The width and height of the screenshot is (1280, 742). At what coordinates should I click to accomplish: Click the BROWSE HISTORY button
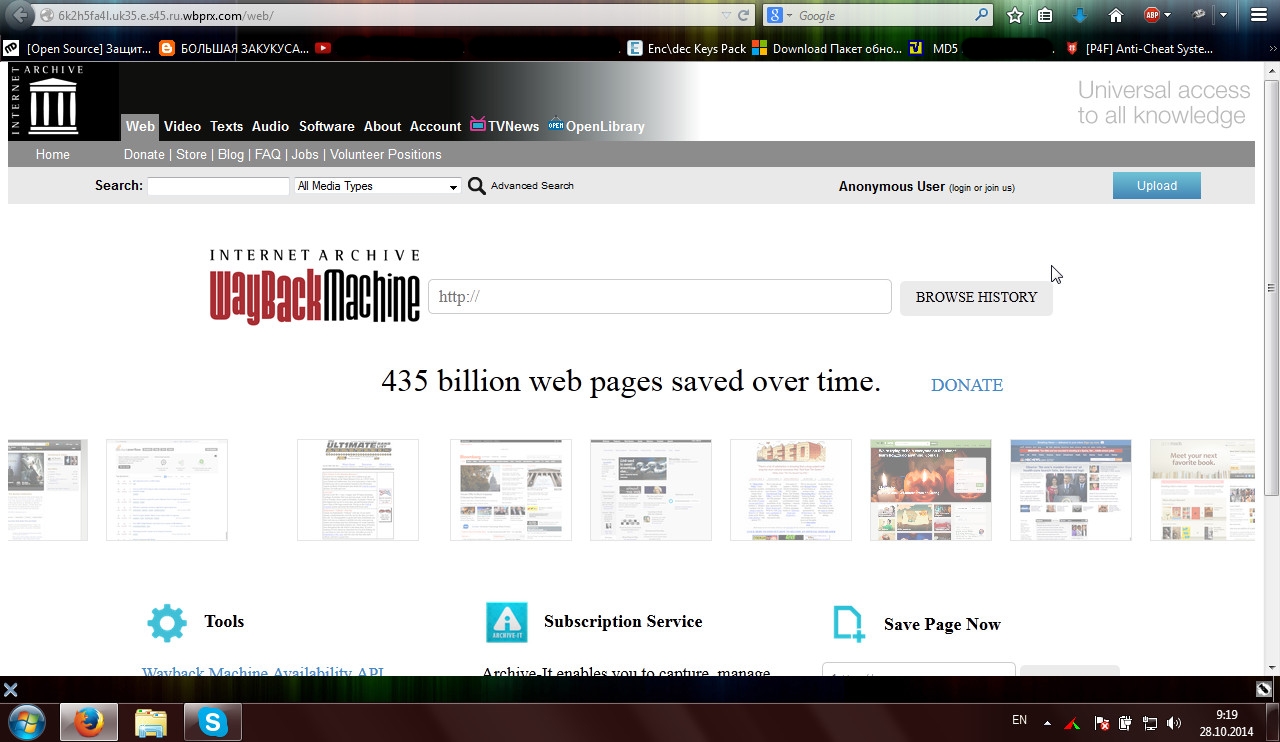[976, 297]
